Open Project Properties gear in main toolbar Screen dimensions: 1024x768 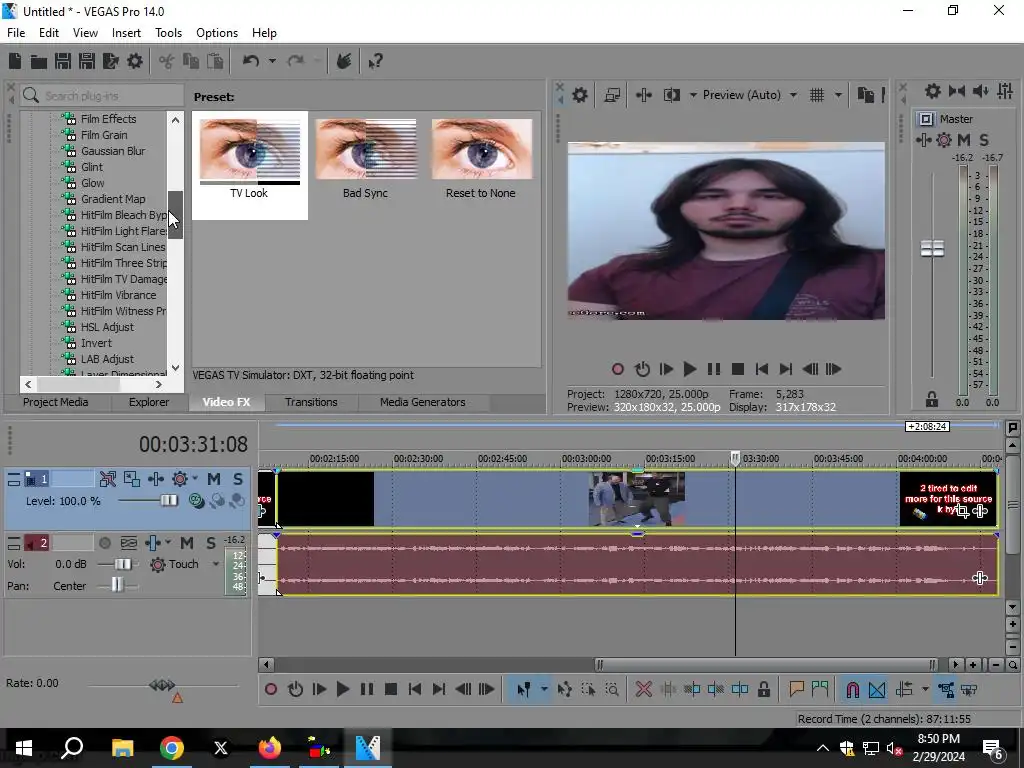click(x=135, y=61)
